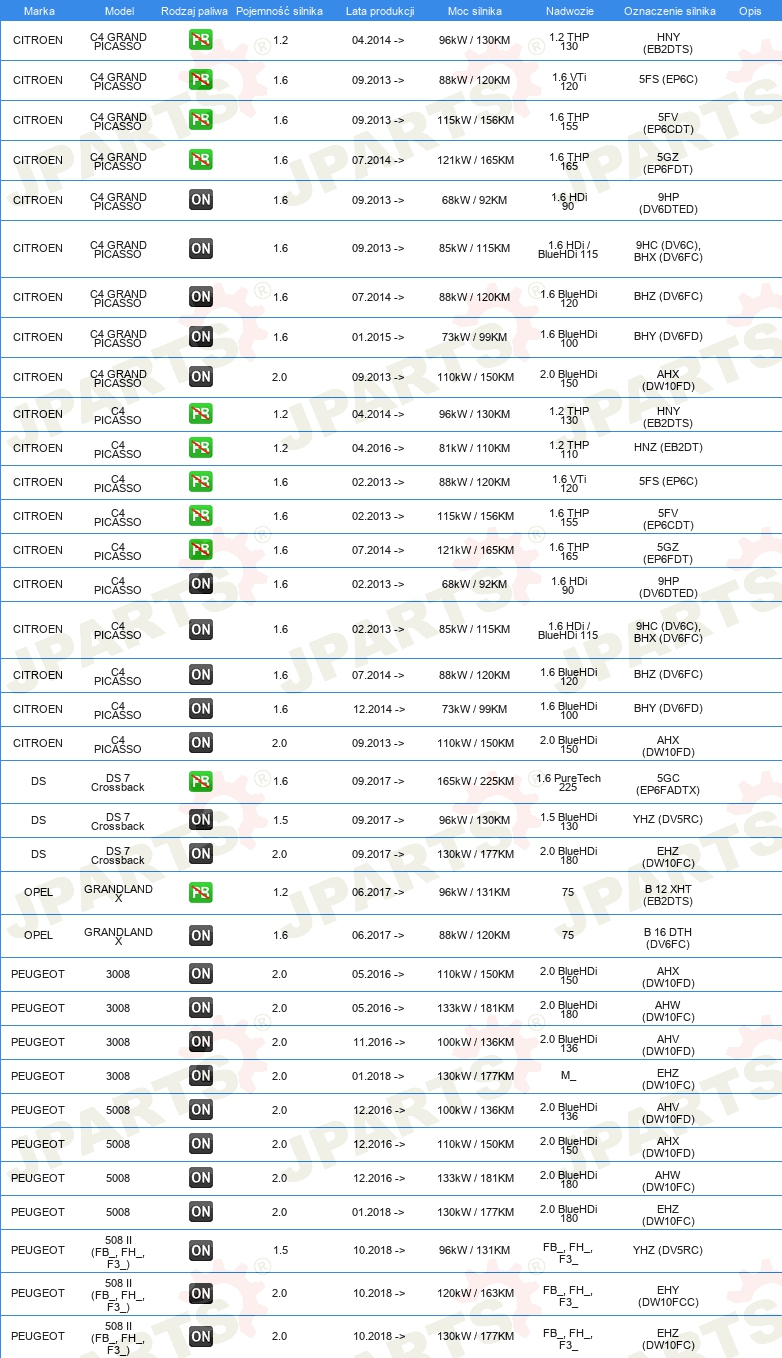Click OPEL in the B 12 XHT row
782x1358 pixels.
click(38, 892)
